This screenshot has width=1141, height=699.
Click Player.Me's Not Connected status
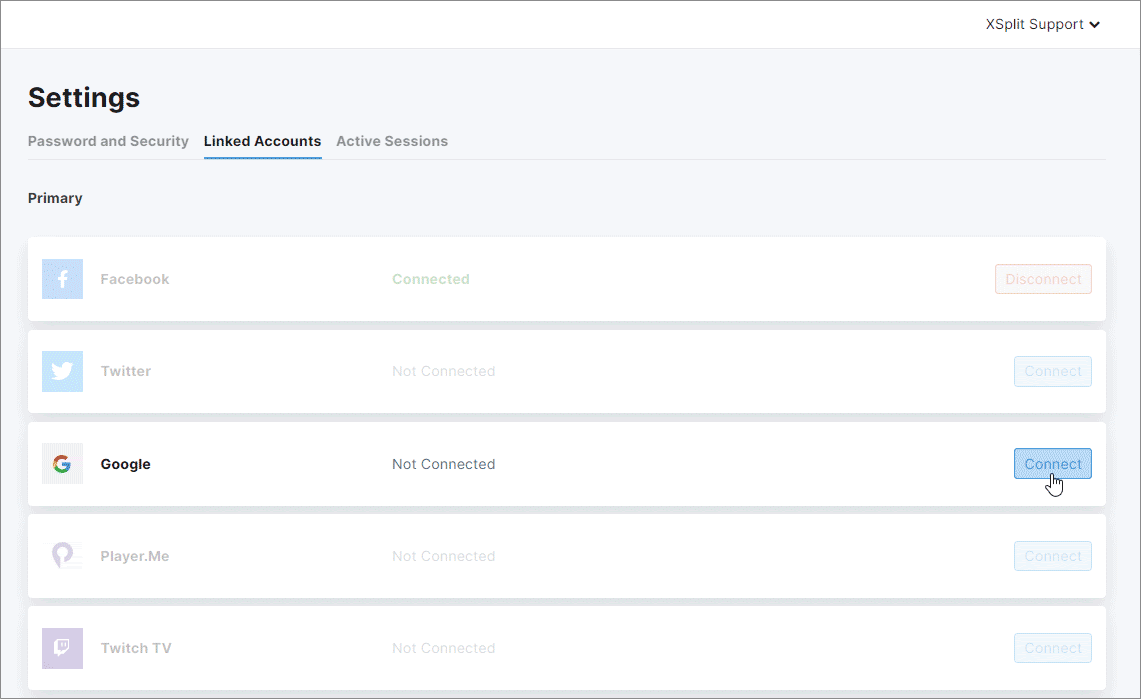point(443,556)
